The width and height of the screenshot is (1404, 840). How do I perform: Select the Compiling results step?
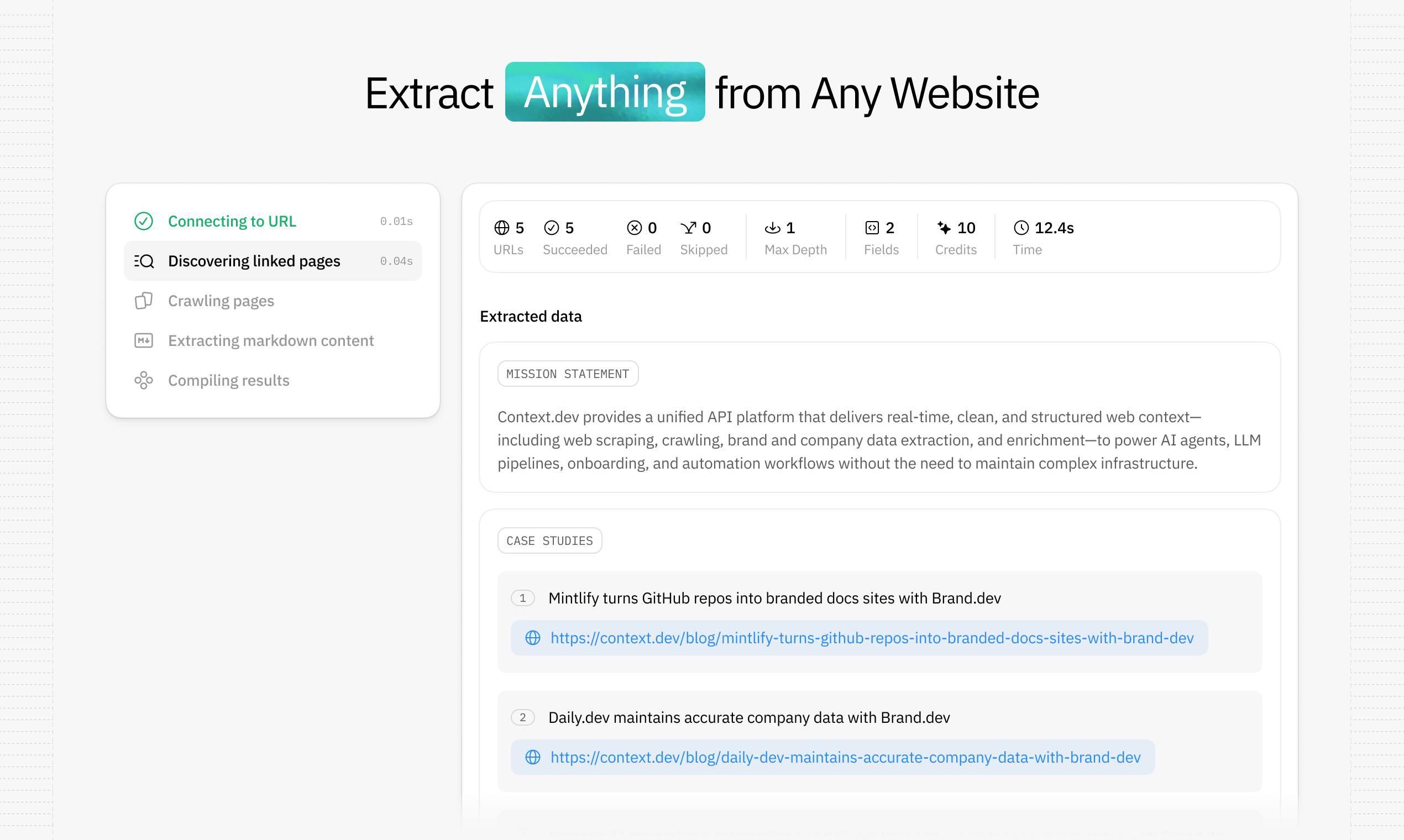point(273,380)
